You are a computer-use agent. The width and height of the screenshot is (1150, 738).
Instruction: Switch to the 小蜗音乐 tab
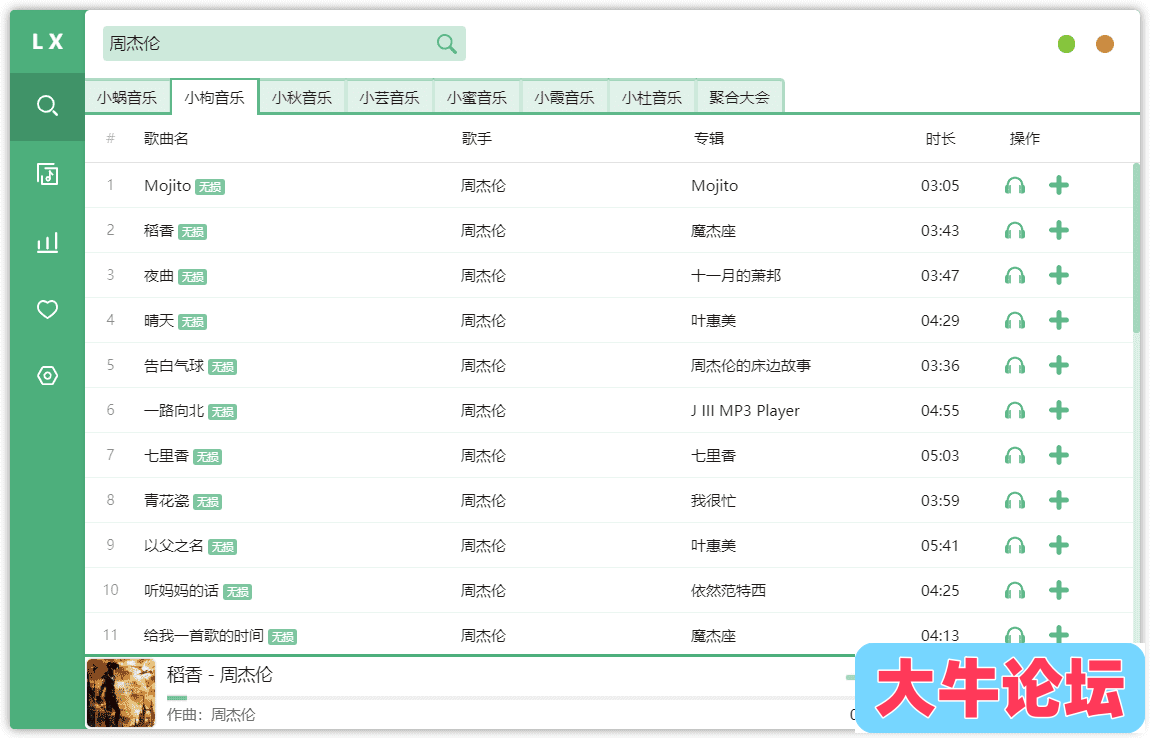click(x=127, y=97)
